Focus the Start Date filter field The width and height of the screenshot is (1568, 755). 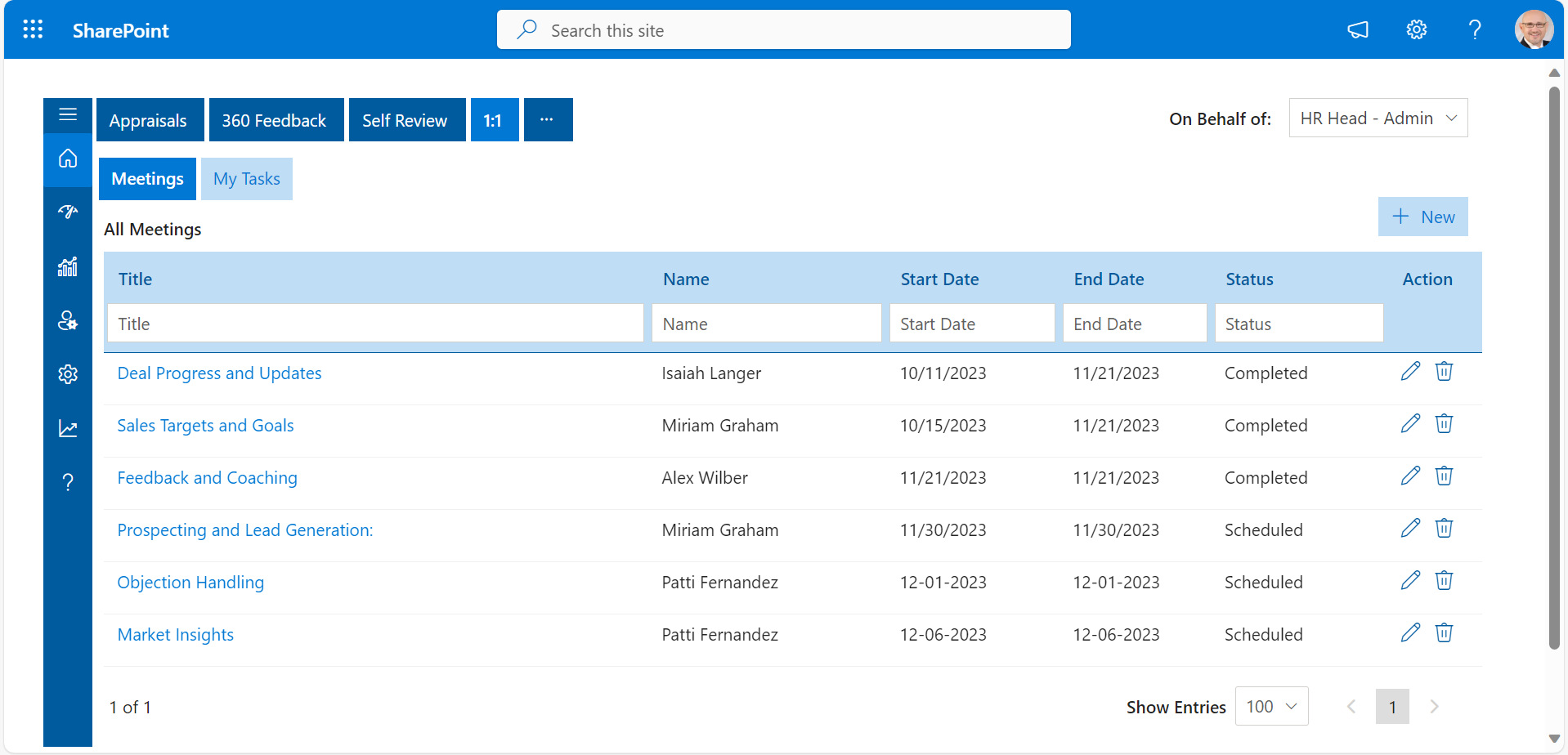click(x=972, y=324)
